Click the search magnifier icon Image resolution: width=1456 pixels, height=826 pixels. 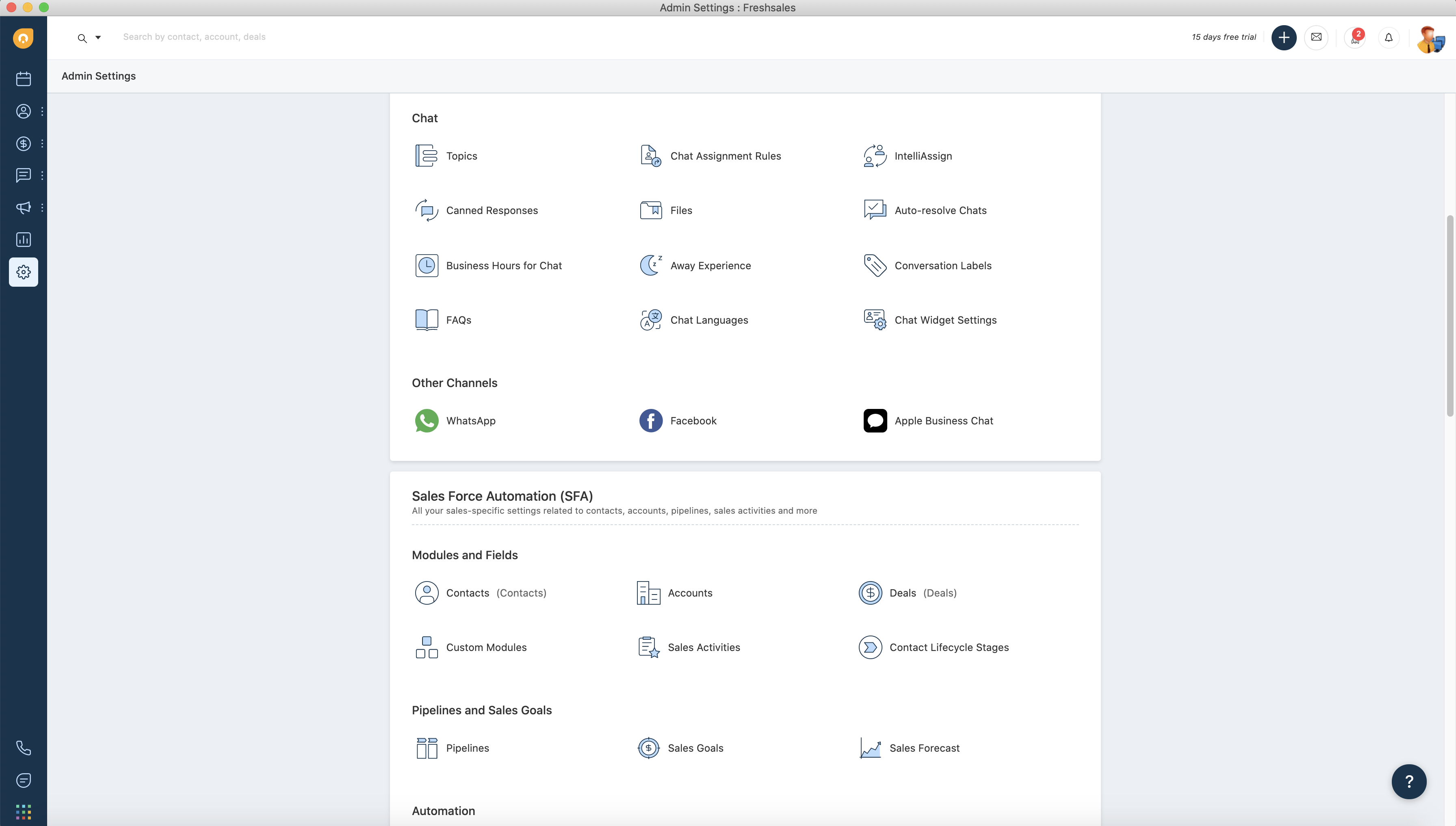[82, 38]
